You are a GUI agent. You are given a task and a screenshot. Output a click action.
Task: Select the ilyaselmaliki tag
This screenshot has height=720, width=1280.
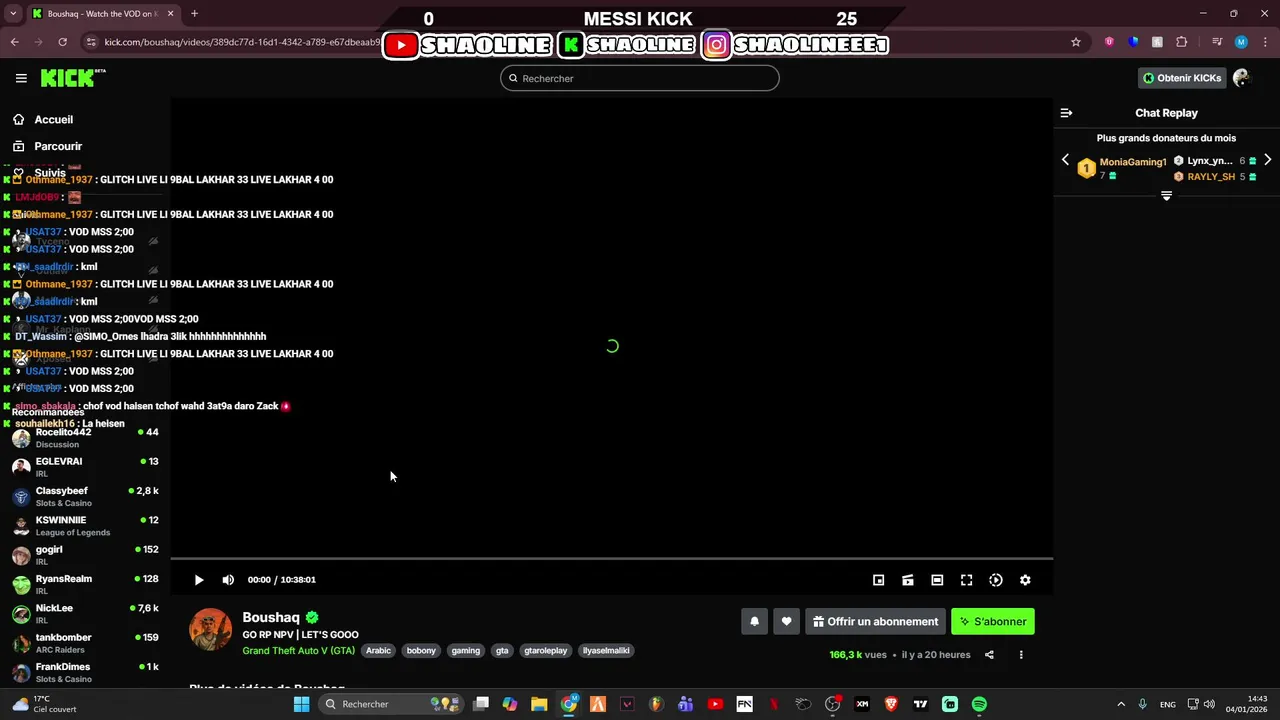[606, 650]
